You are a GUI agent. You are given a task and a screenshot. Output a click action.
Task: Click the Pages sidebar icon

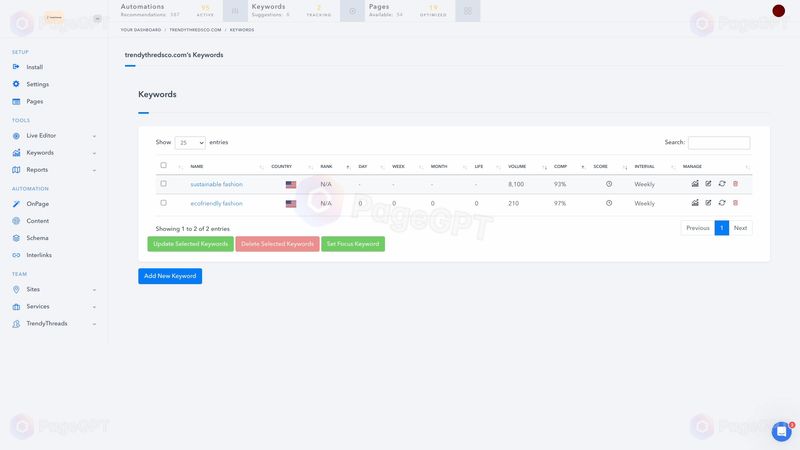(16, 102)
